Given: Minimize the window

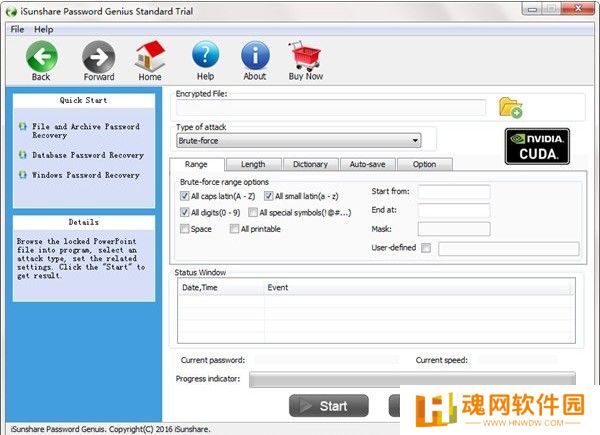Looking at the screenshot, I should tap(532, 9).
